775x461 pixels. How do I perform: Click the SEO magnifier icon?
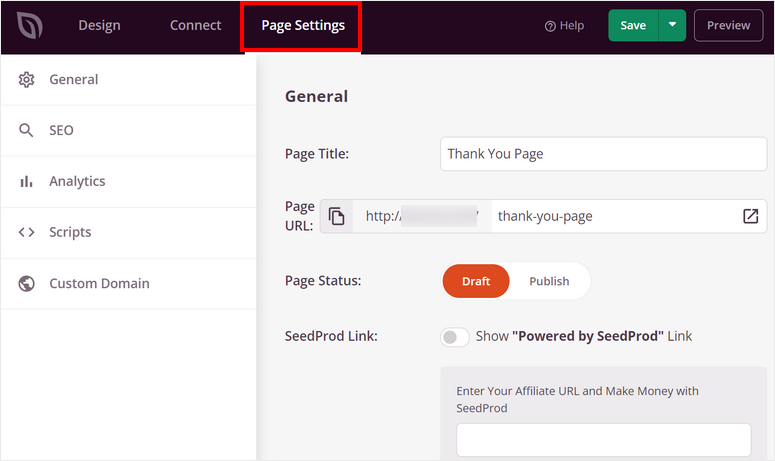tap(27, 131)
